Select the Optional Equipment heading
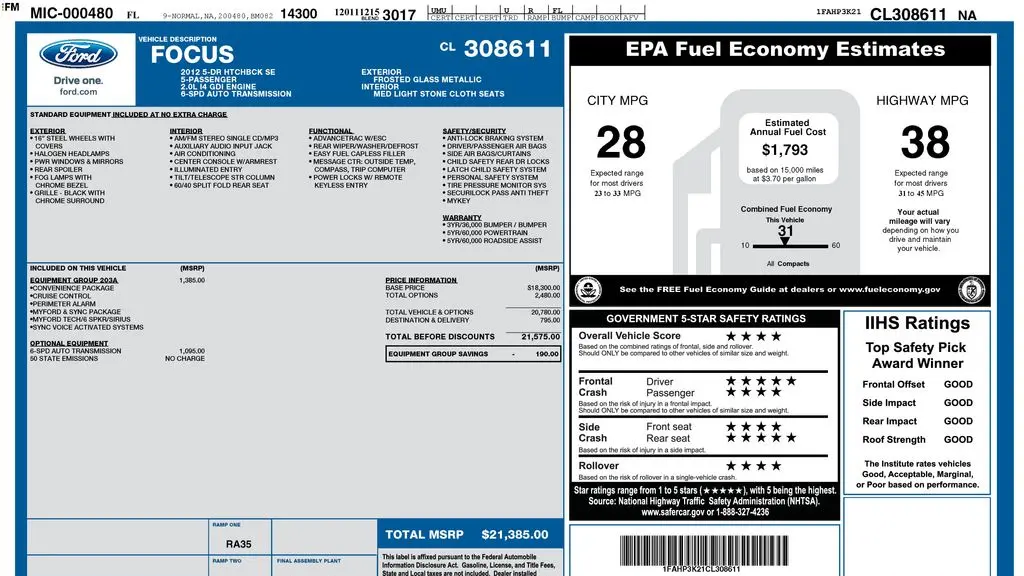1024x576 pixels. (x=69, y=344)
